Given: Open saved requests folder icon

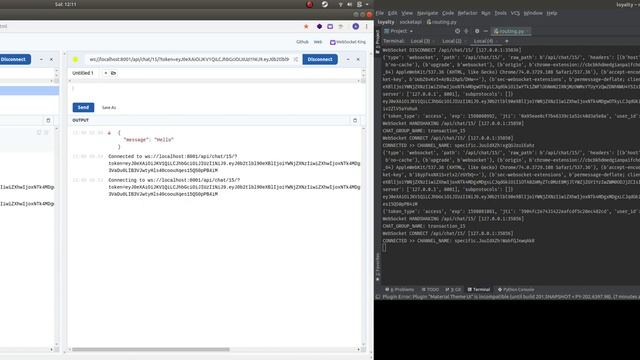Looking at the screenshot, I should click(113, 73).
